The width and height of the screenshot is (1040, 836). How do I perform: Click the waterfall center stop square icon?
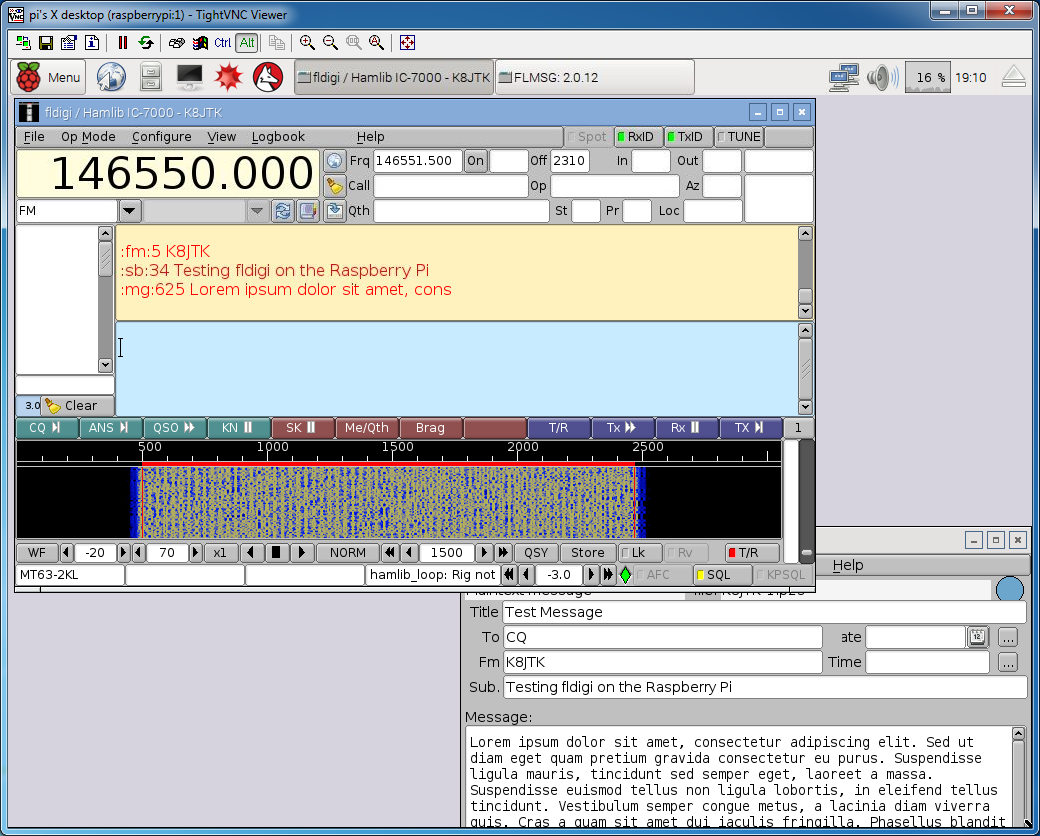coord(277,553)
